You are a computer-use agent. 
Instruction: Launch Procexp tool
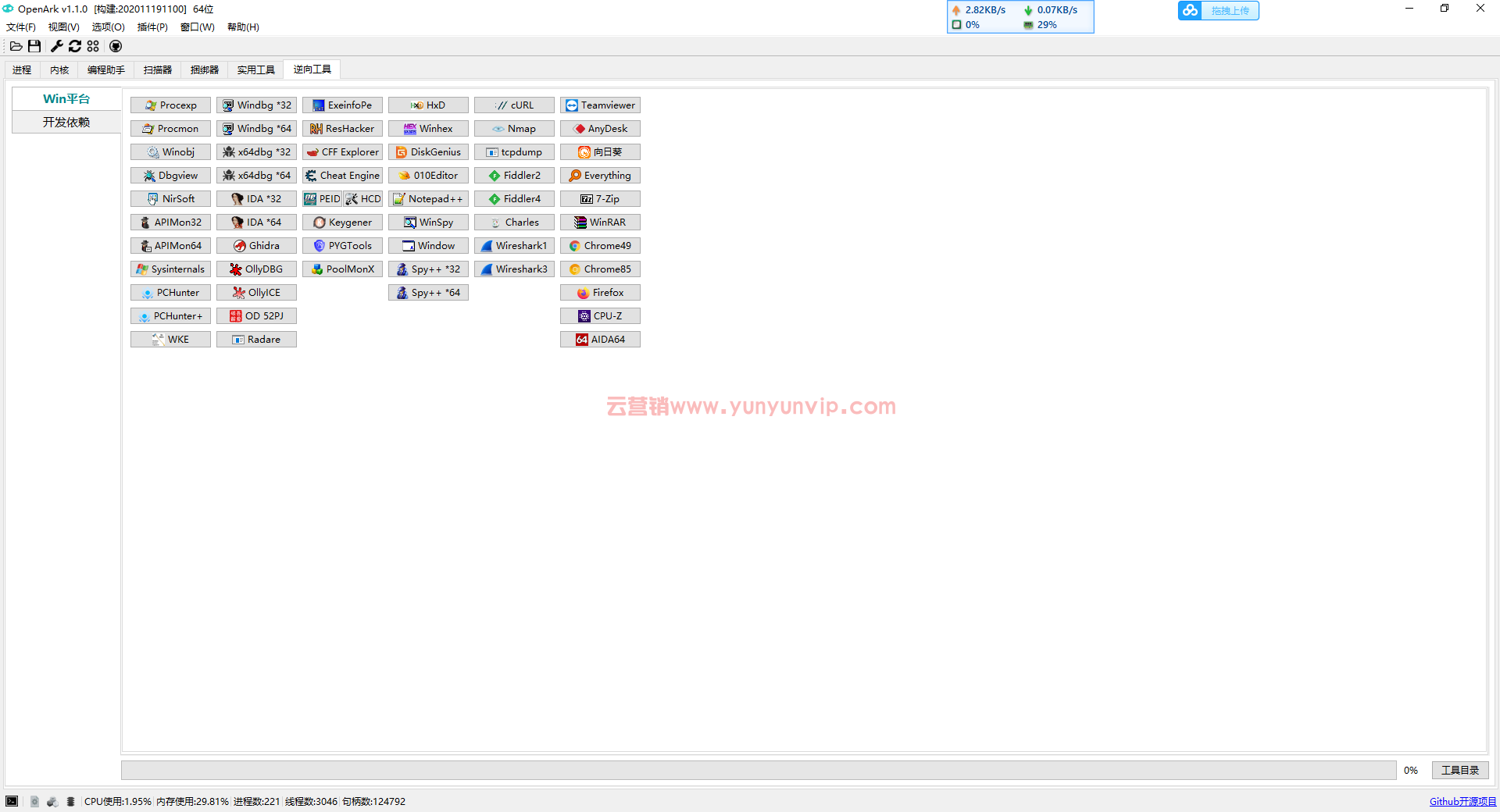[x=170, y=105]
